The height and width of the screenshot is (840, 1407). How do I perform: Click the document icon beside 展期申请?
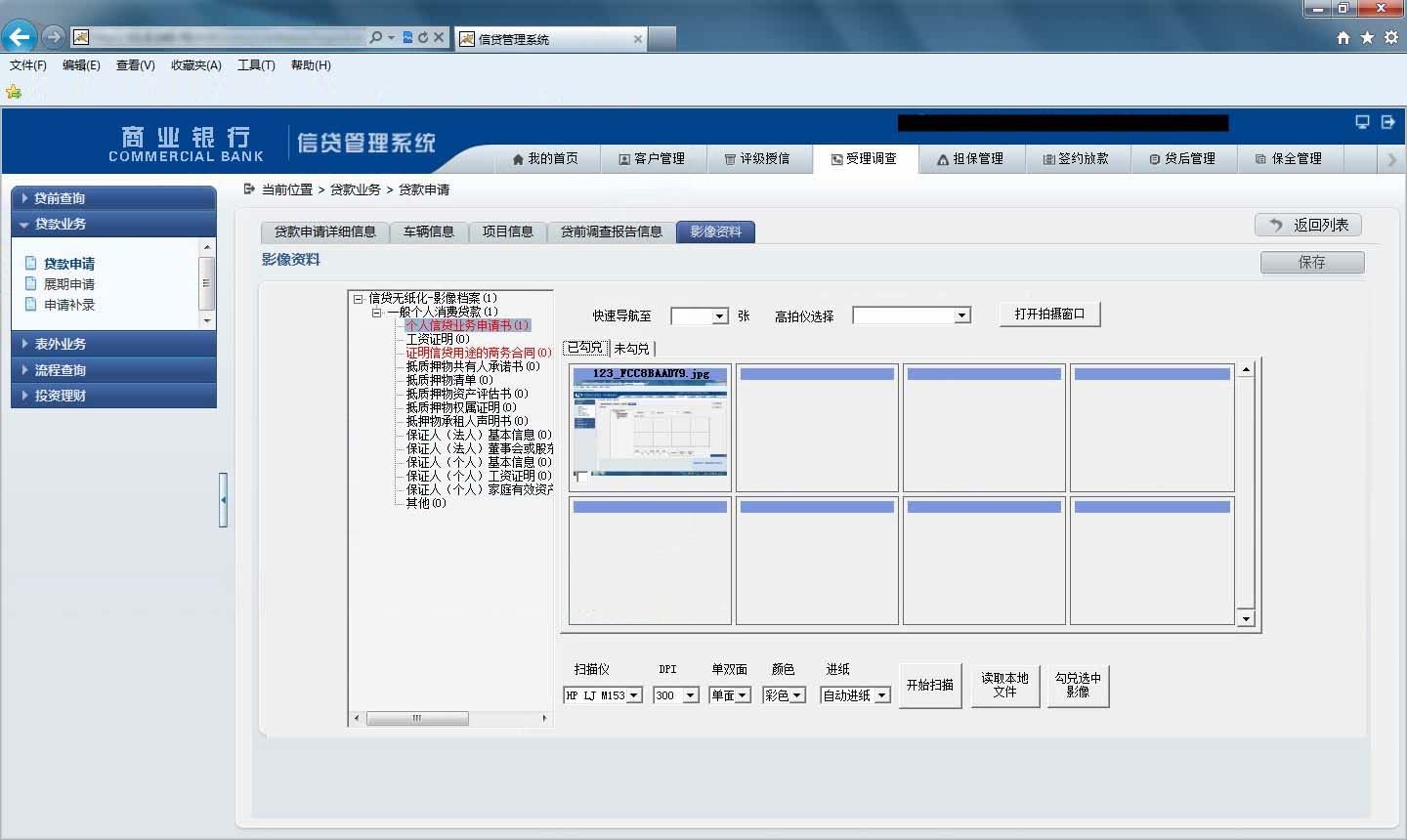coord(30,283)
